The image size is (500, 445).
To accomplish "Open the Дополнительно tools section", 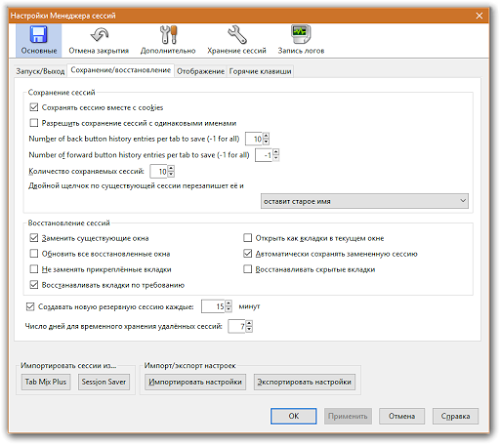I will (x=168, y=40).
